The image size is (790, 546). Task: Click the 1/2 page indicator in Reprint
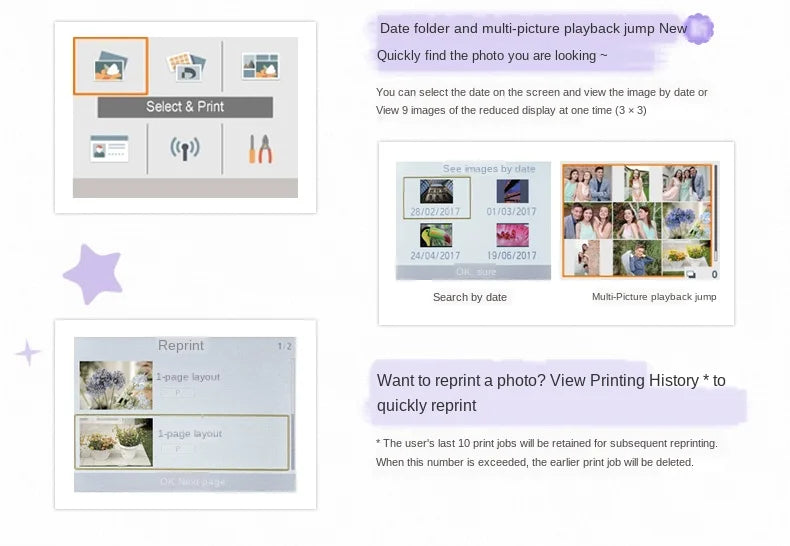(284, 346)
